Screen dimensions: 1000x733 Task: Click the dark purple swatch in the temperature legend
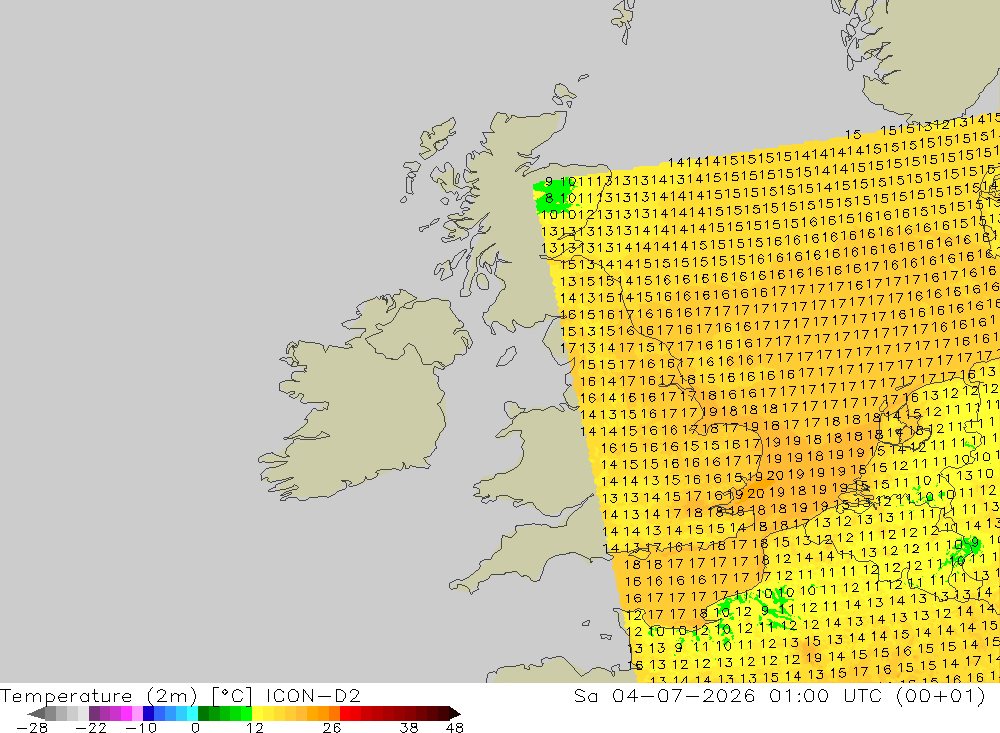[x=94, y=713]
